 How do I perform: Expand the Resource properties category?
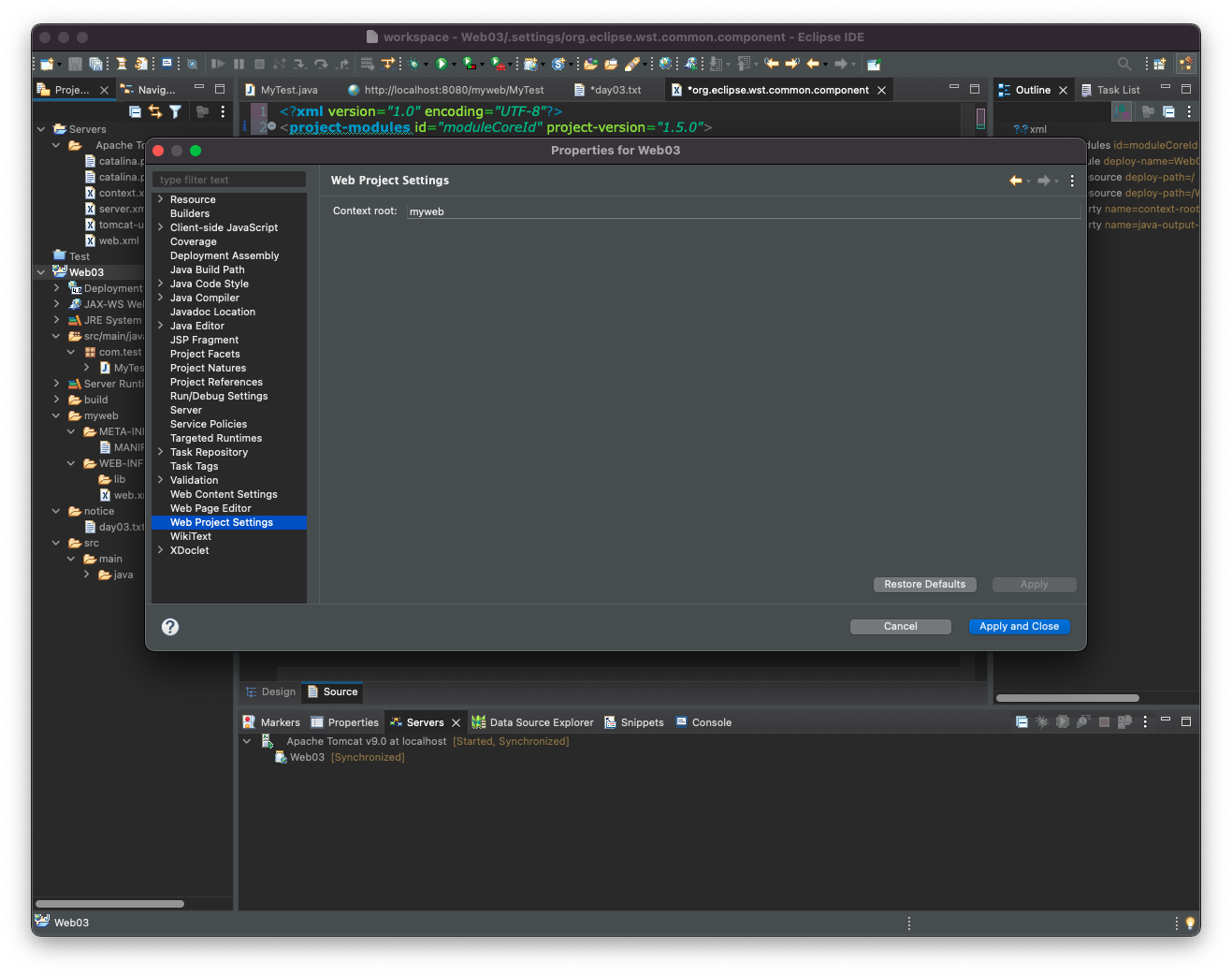(161, 199)
